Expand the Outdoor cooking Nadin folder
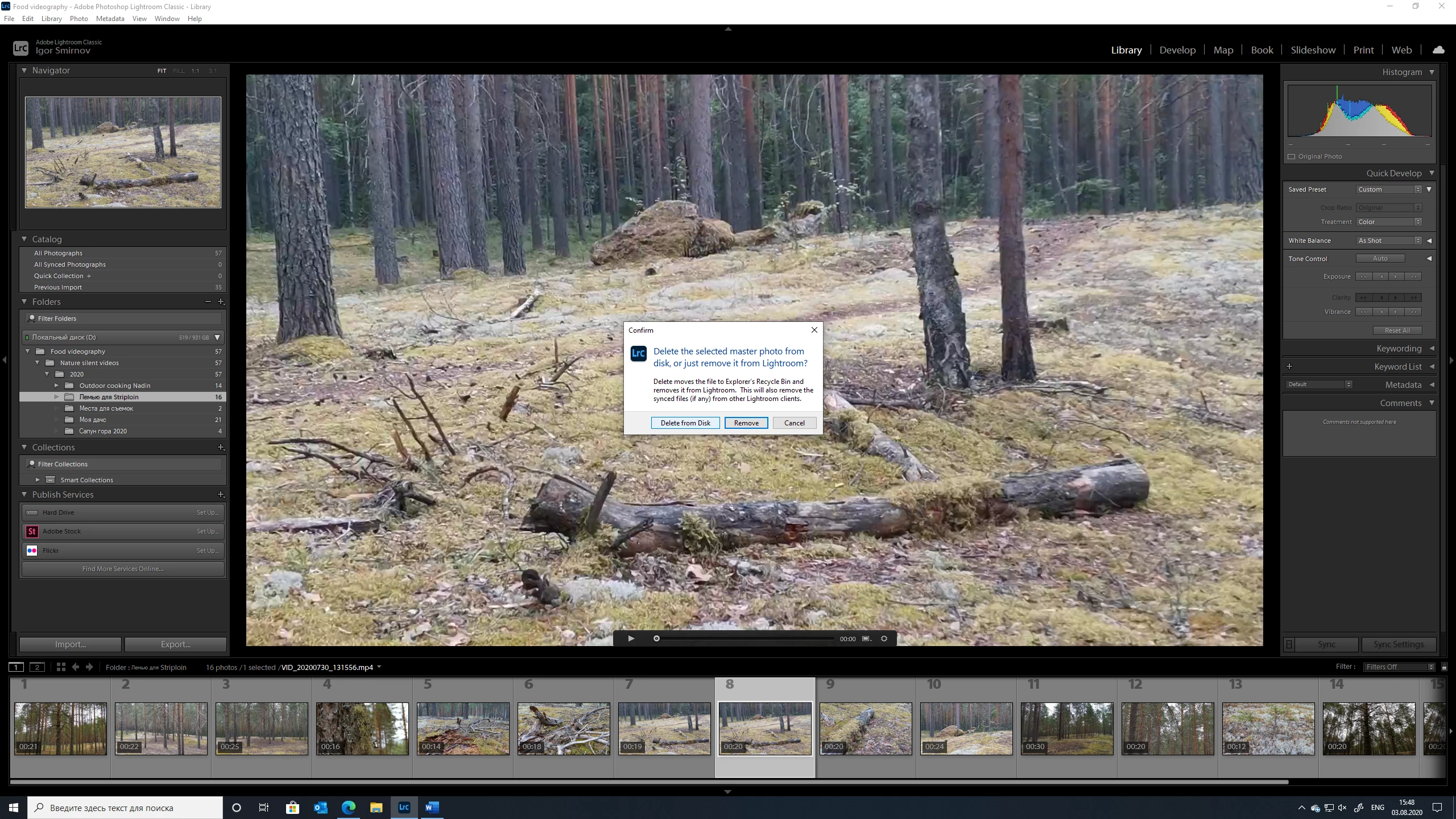 (56, 386)
